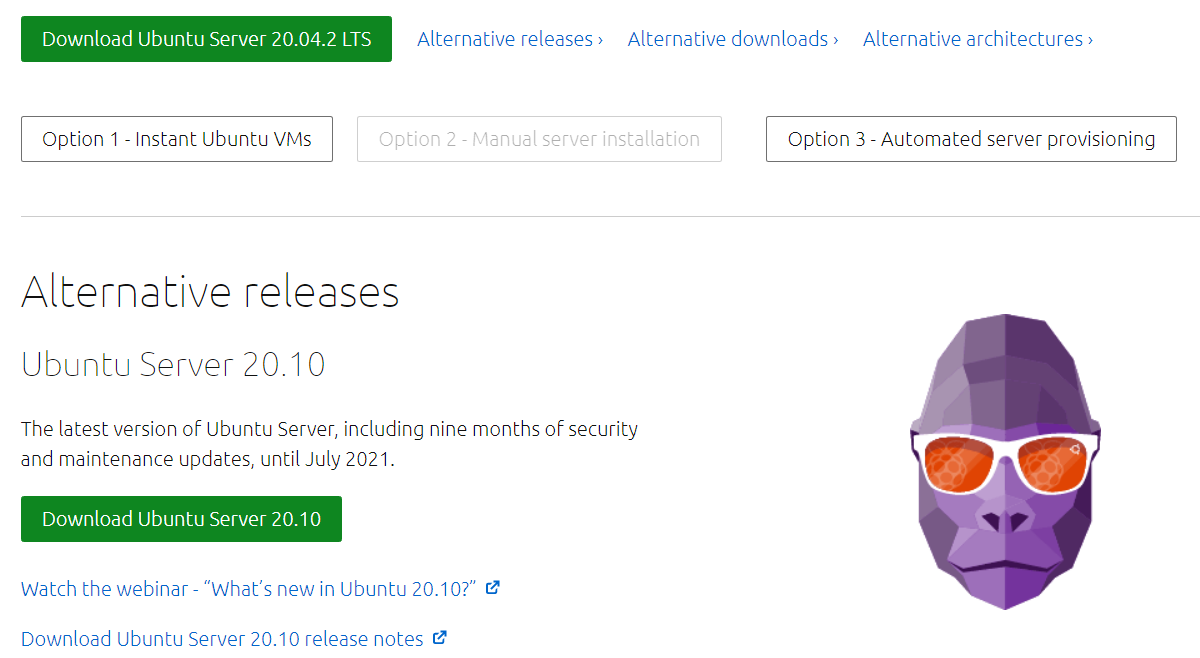Go to the Alternative downloads link

728,39
